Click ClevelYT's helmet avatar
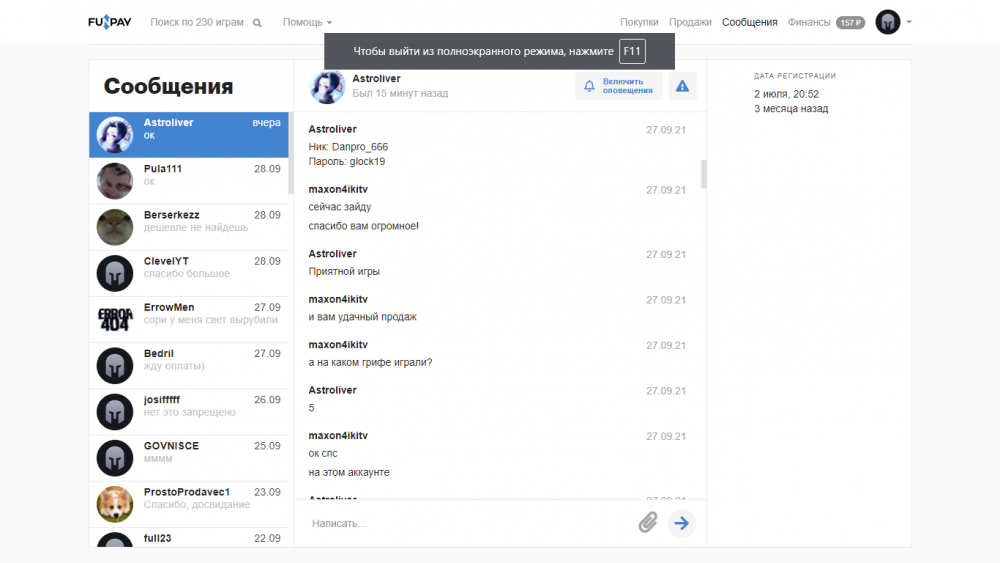Screen dimensions: 1000x563 [115, 274]
